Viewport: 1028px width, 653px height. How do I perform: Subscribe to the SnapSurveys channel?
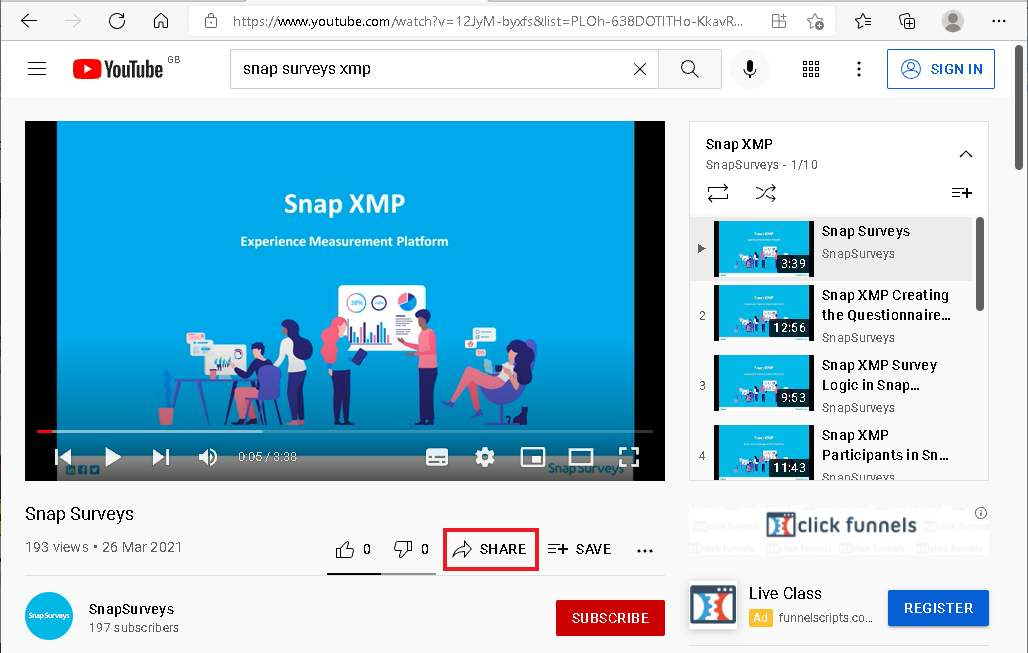point(610,618)
